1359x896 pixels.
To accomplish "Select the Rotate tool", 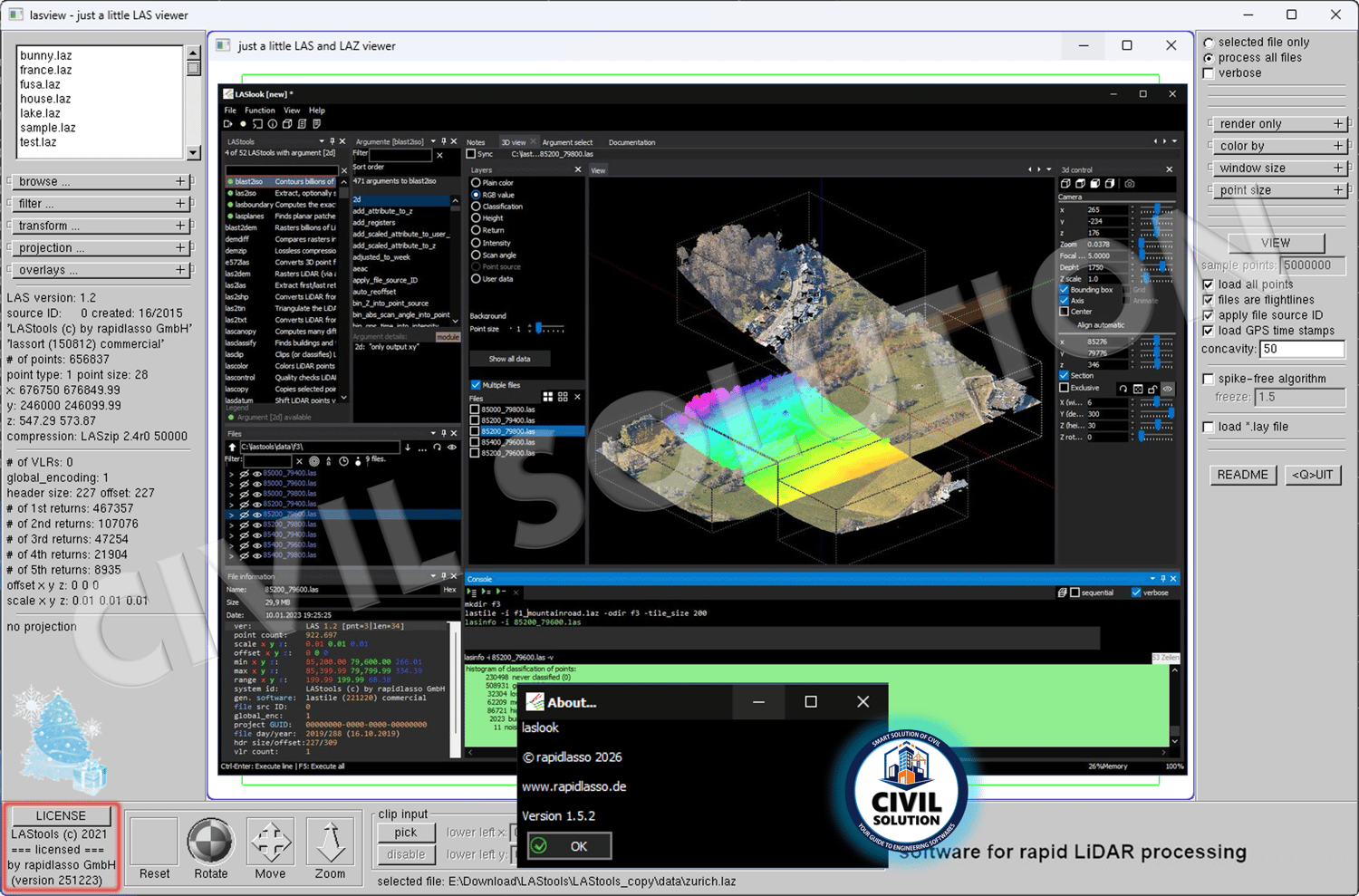I will [x=210, y=842].
